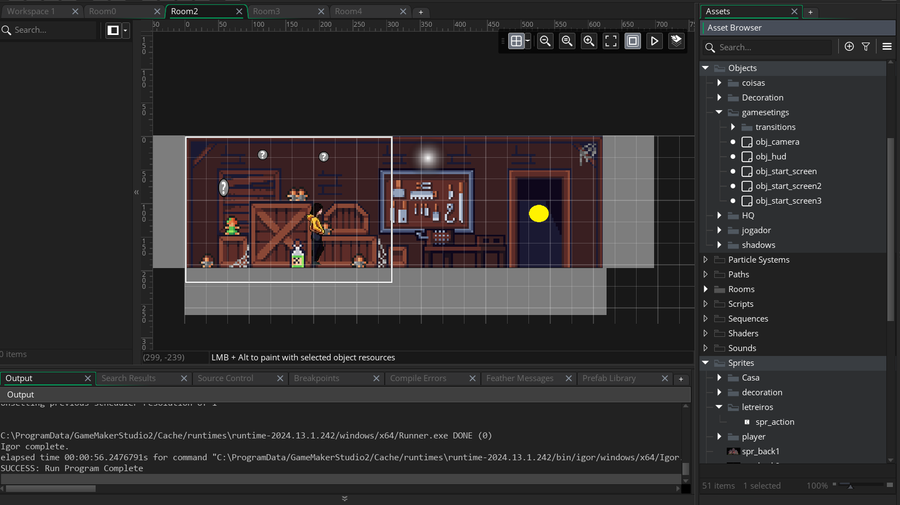
Task: Expand the Casa sprites folder
Action: [x=719, y=378]
